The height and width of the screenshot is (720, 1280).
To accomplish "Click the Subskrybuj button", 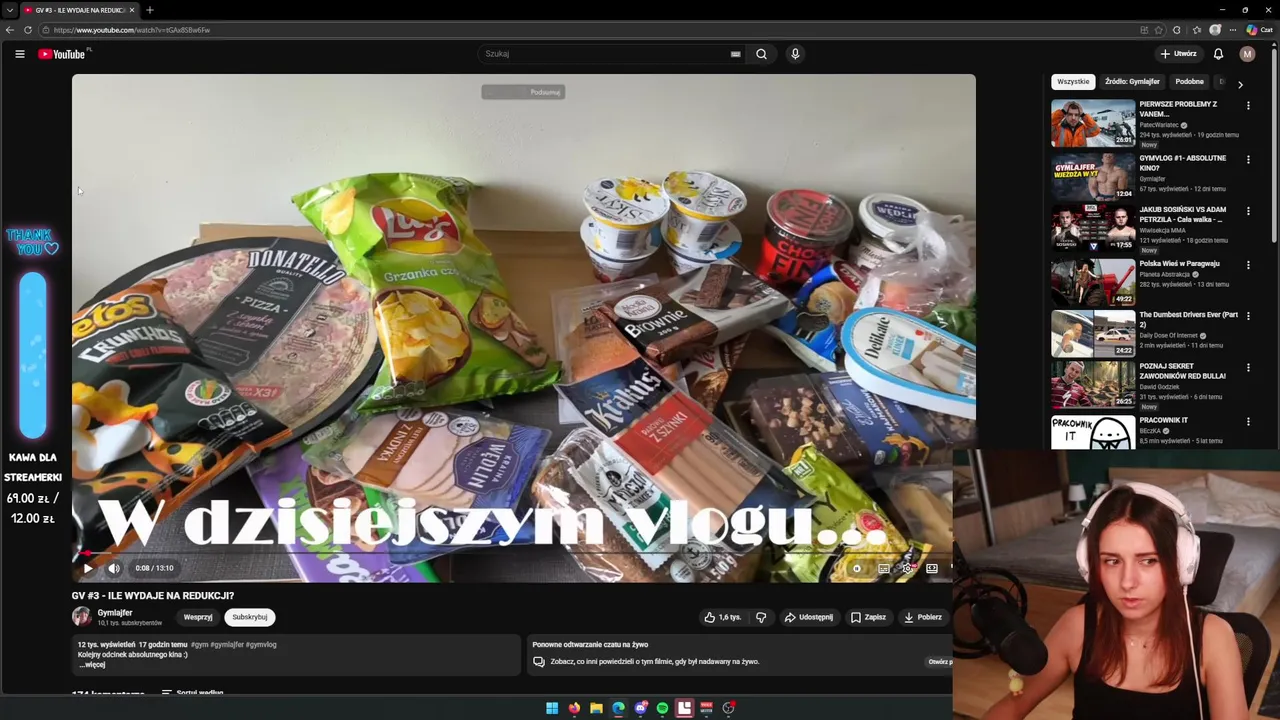I will click(250, 617).
